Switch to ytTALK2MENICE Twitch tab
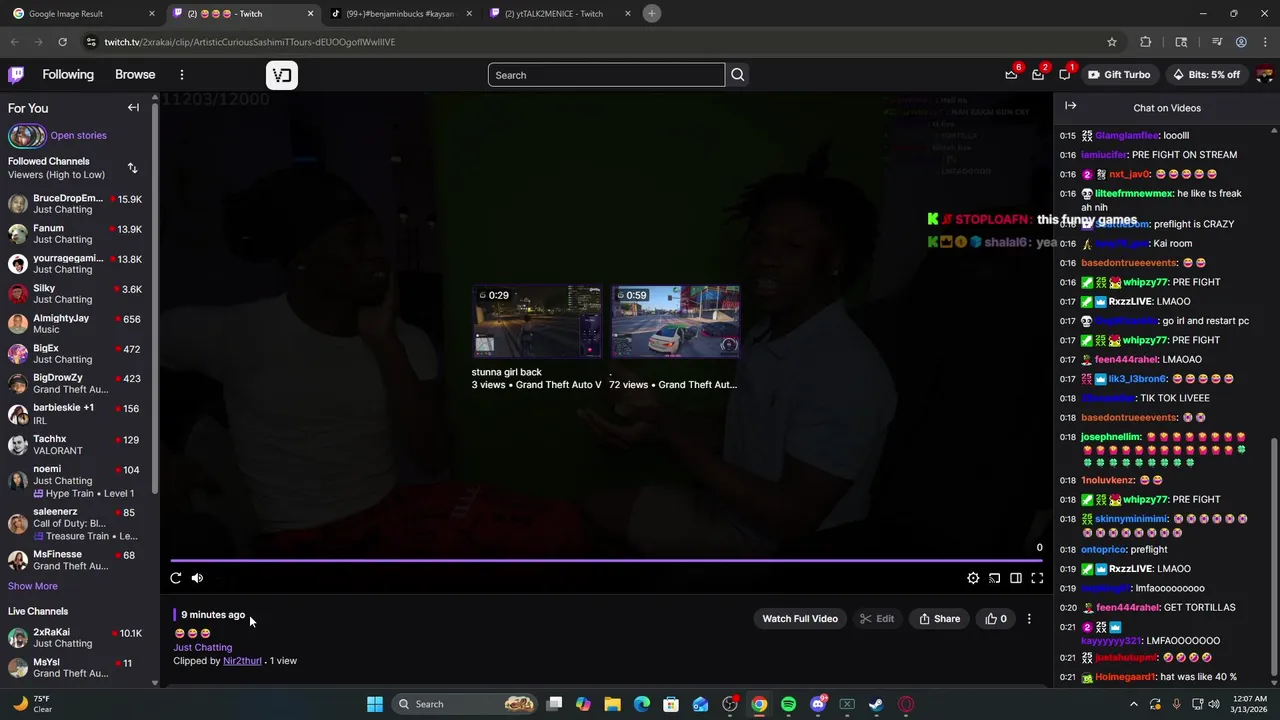1280x720 pixels. coord(560,14)
